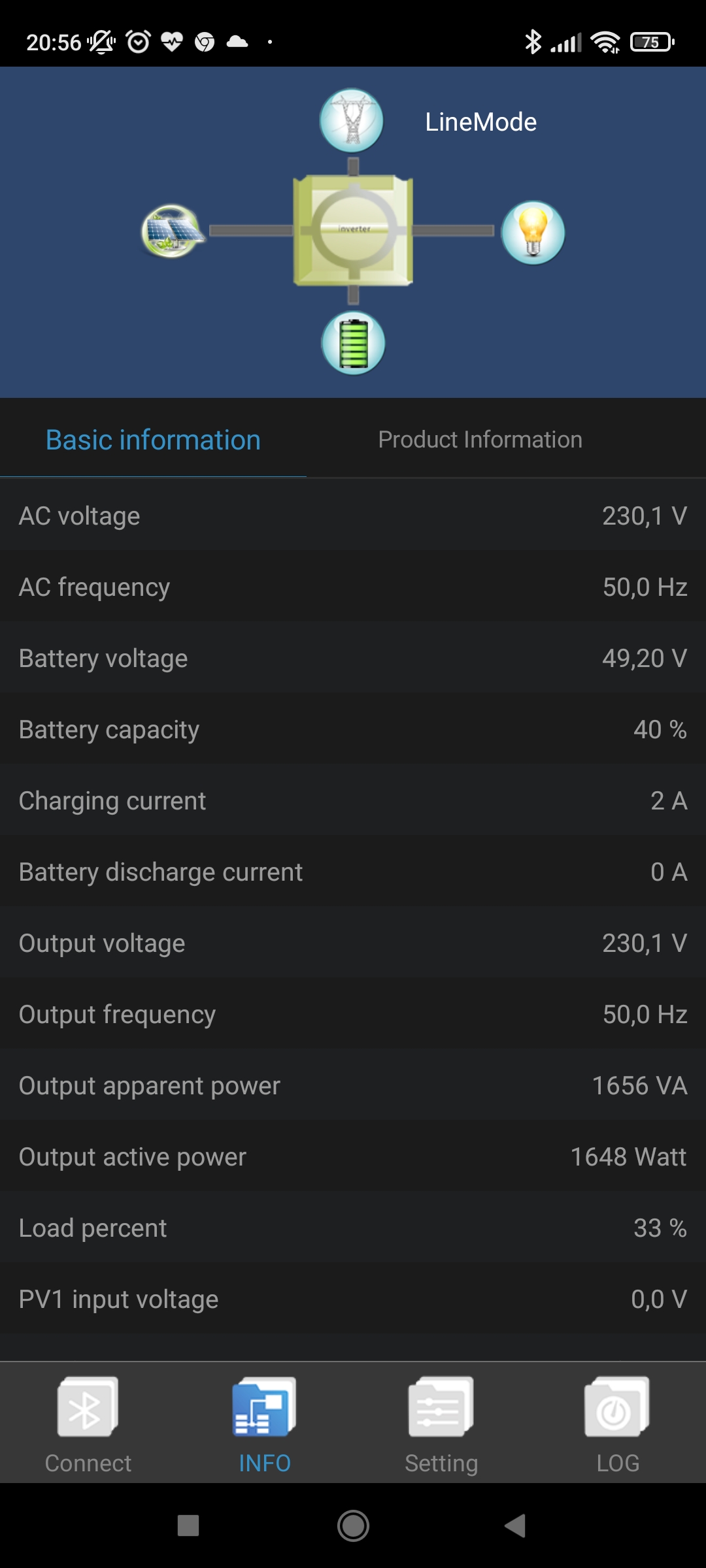Tap the power grid tower icon
Viewport: 706px width, 1568px height.
352,121
